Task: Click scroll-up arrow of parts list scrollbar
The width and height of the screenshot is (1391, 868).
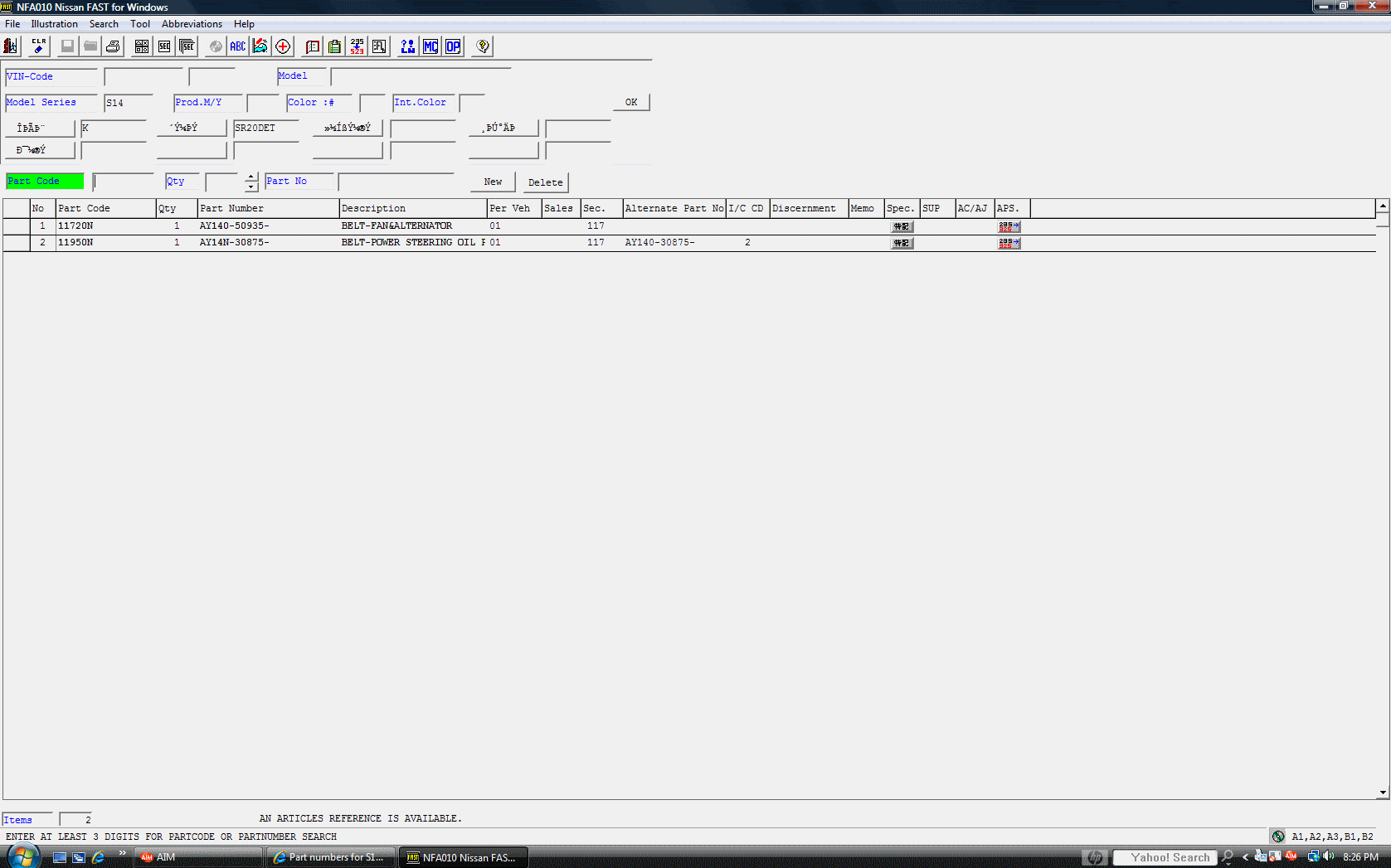Action: (1383, 206)
